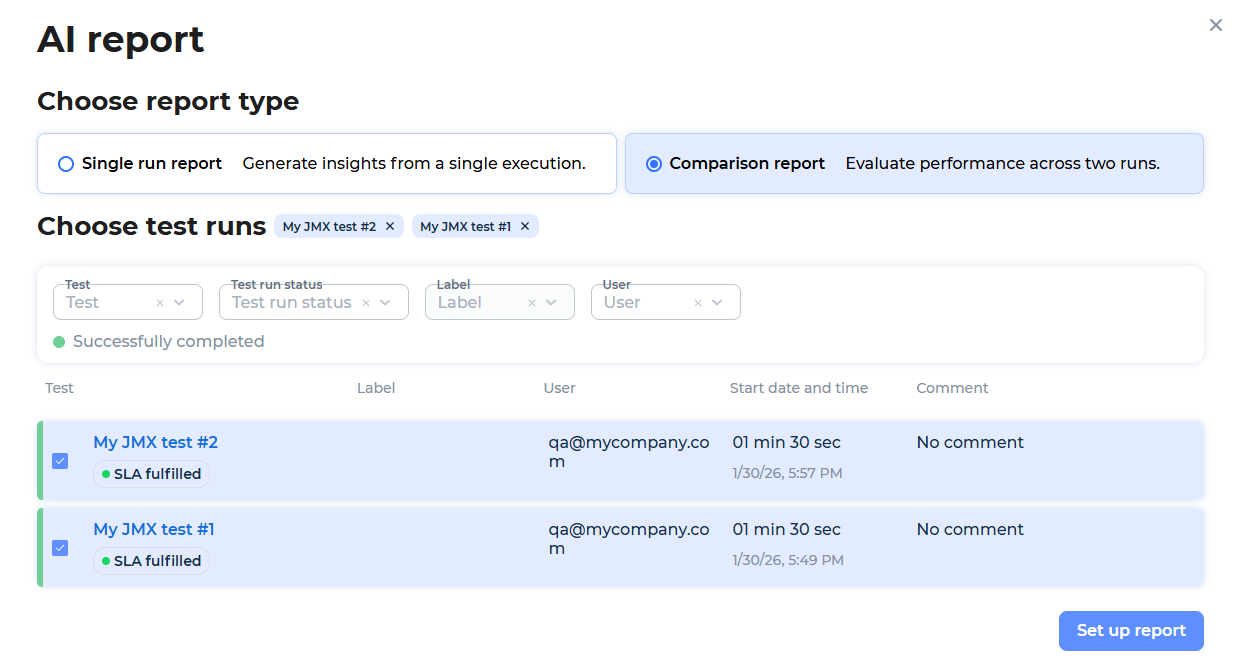The image size is (1241, 672).
Task: Remove the My JMX test #2 chip
Action: coord(390,227)
